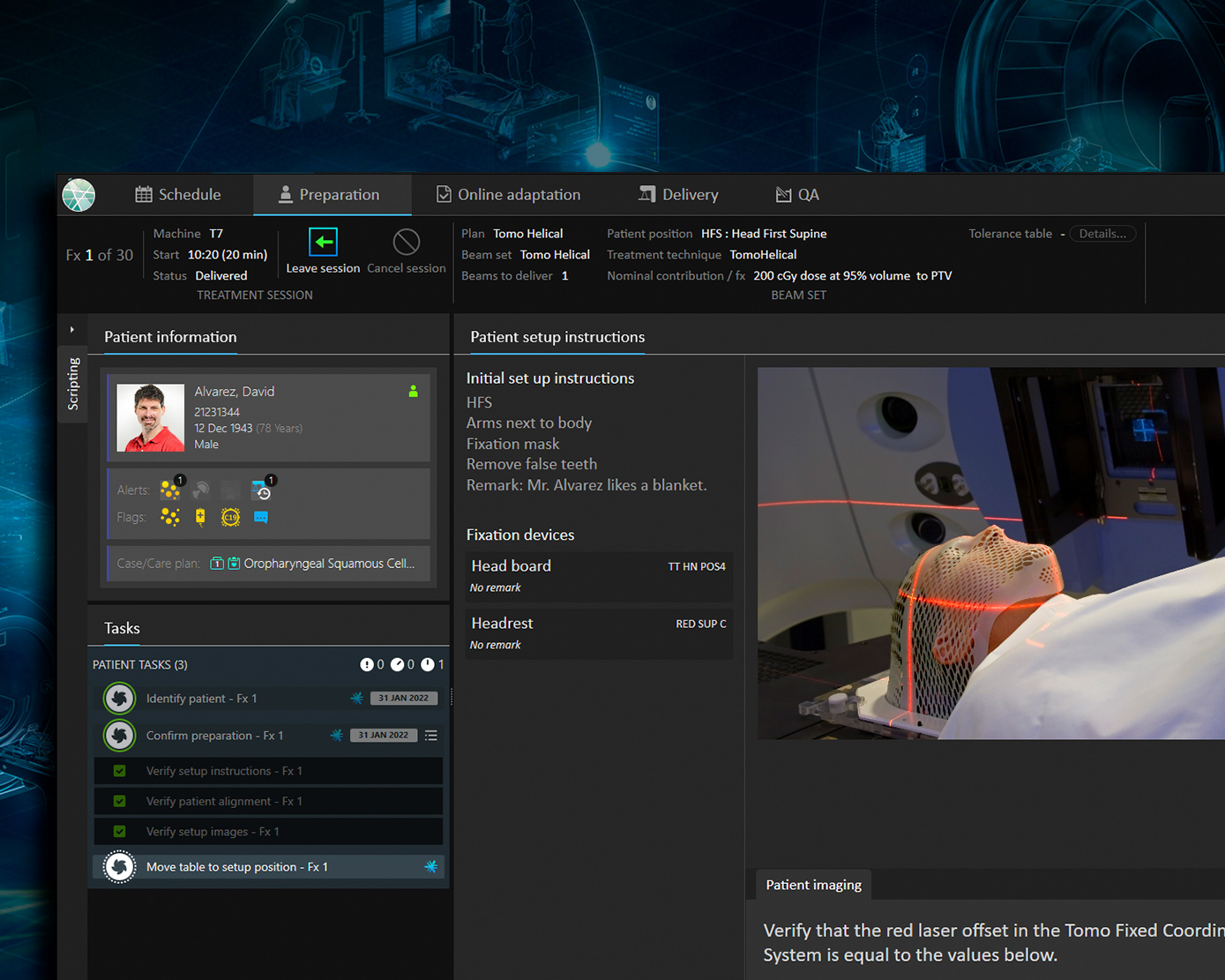Toggle Verify setup images - Fx 1 checkbox
The height and width of the screenshot is (980, 1225).
coord(120,832)
